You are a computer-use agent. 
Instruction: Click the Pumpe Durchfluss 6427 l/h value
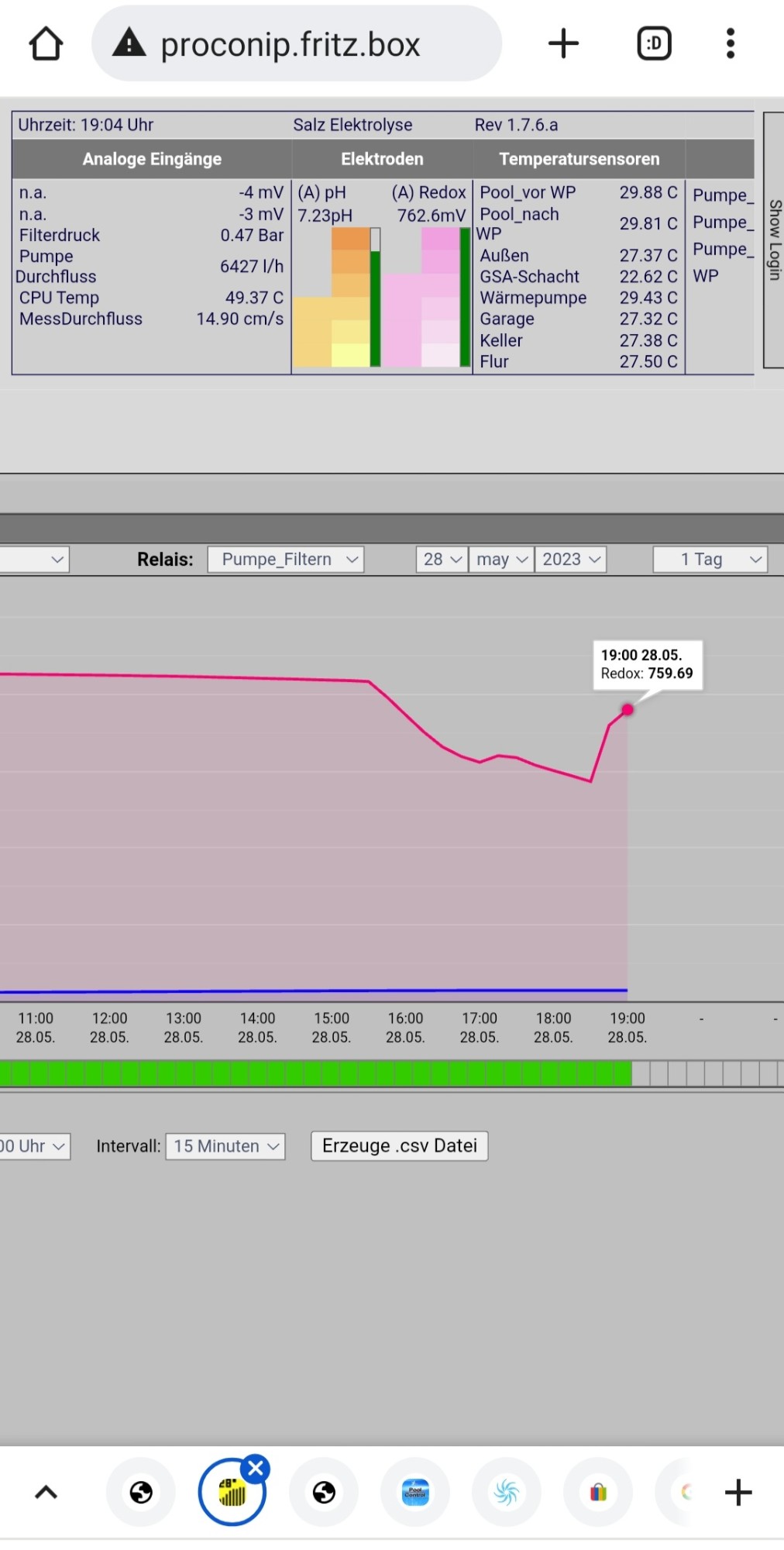(x=252, y=266)
